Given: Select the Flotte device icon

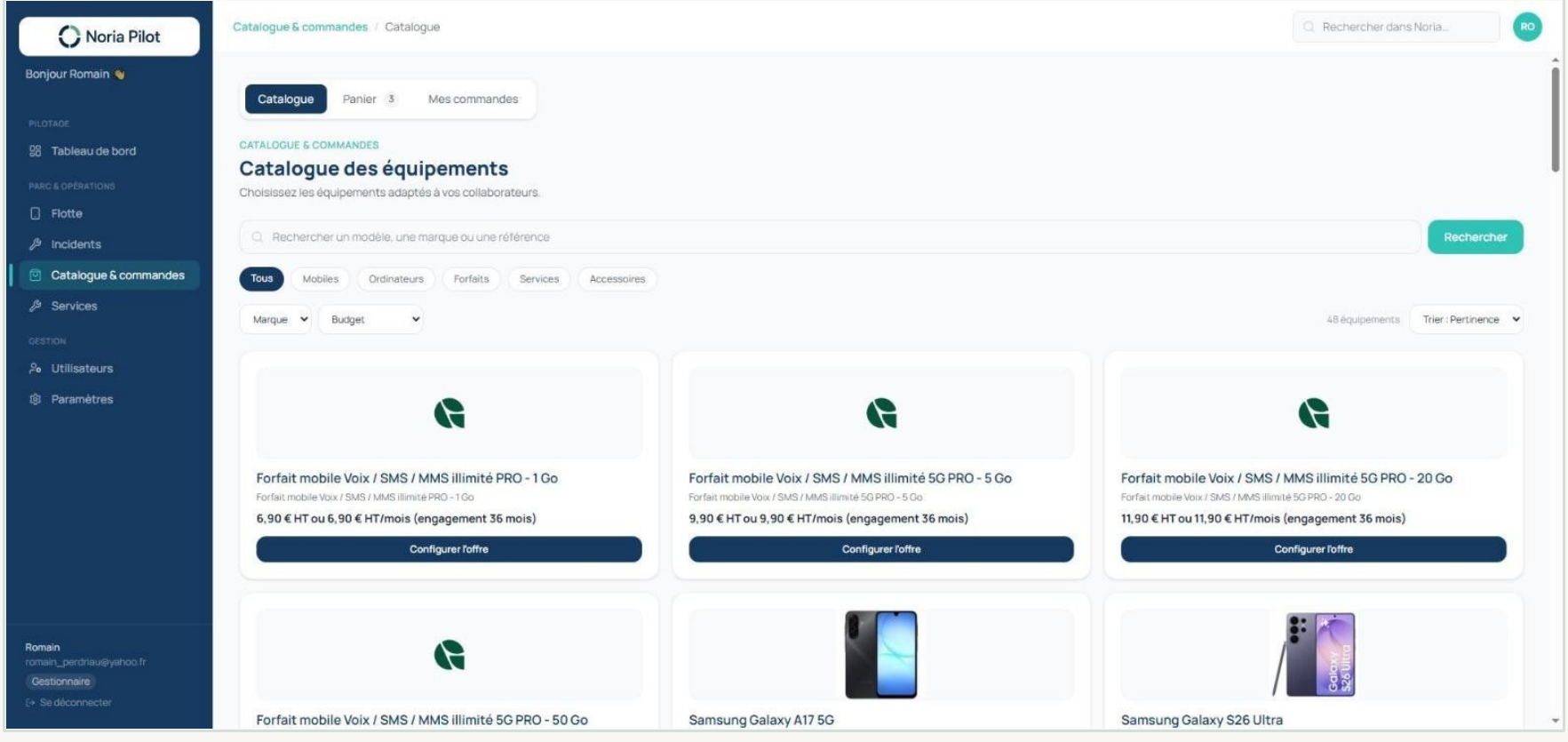Looking at the screenshot, I should click(36, 213).
